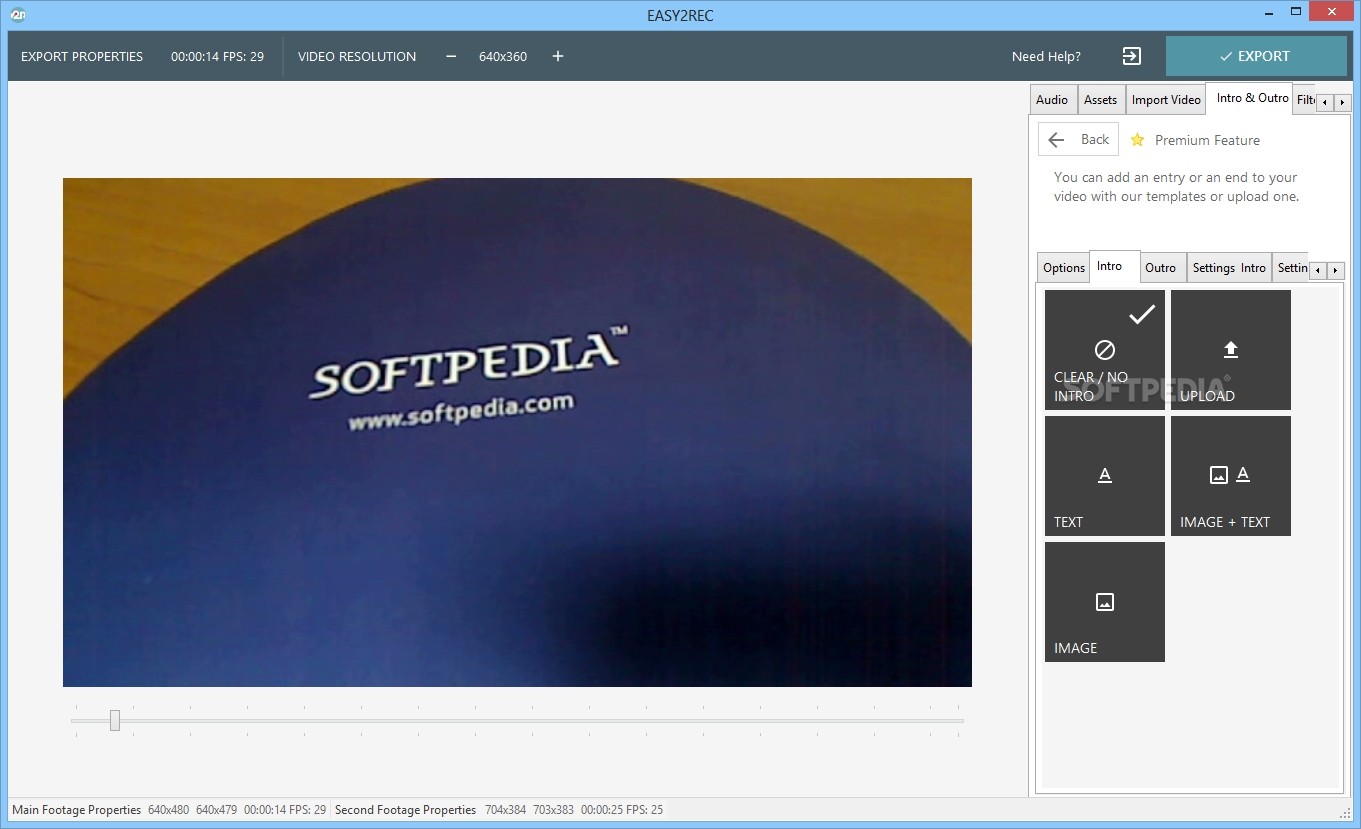
Task: Decrease video resolution with minus button
Action: (451, 56)
